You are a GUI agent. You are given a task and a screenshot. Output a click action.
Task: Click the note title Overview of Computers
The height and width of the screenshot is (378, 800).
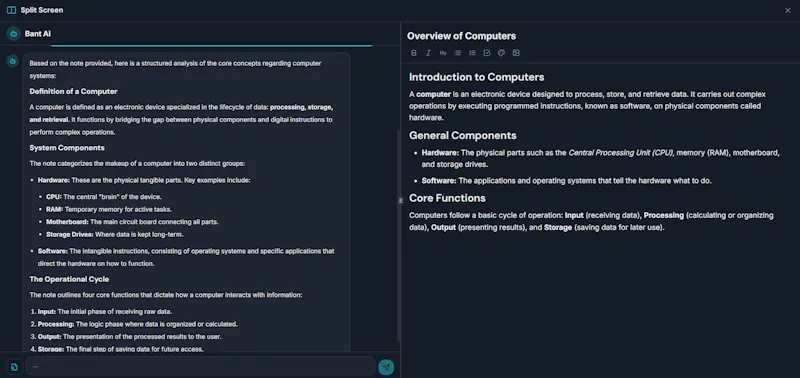click(461, 36)
